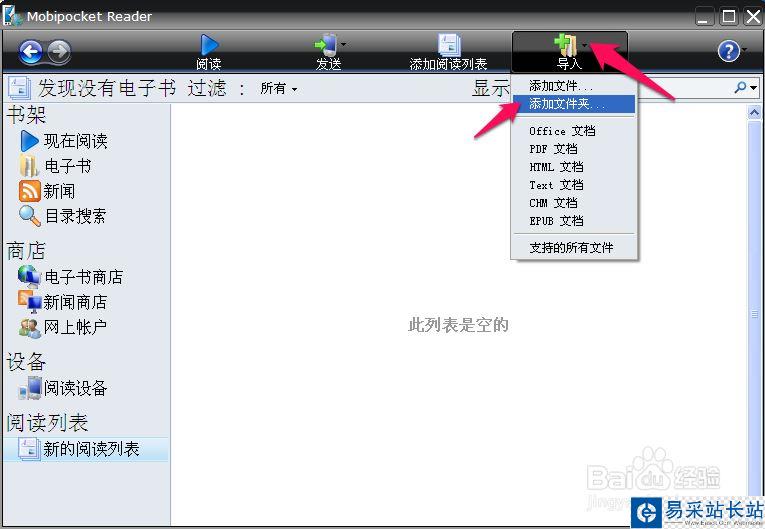Open 目录搜索 in the sidebar
Viewport: 765px width, 529px height.
[x=76, y=216]
